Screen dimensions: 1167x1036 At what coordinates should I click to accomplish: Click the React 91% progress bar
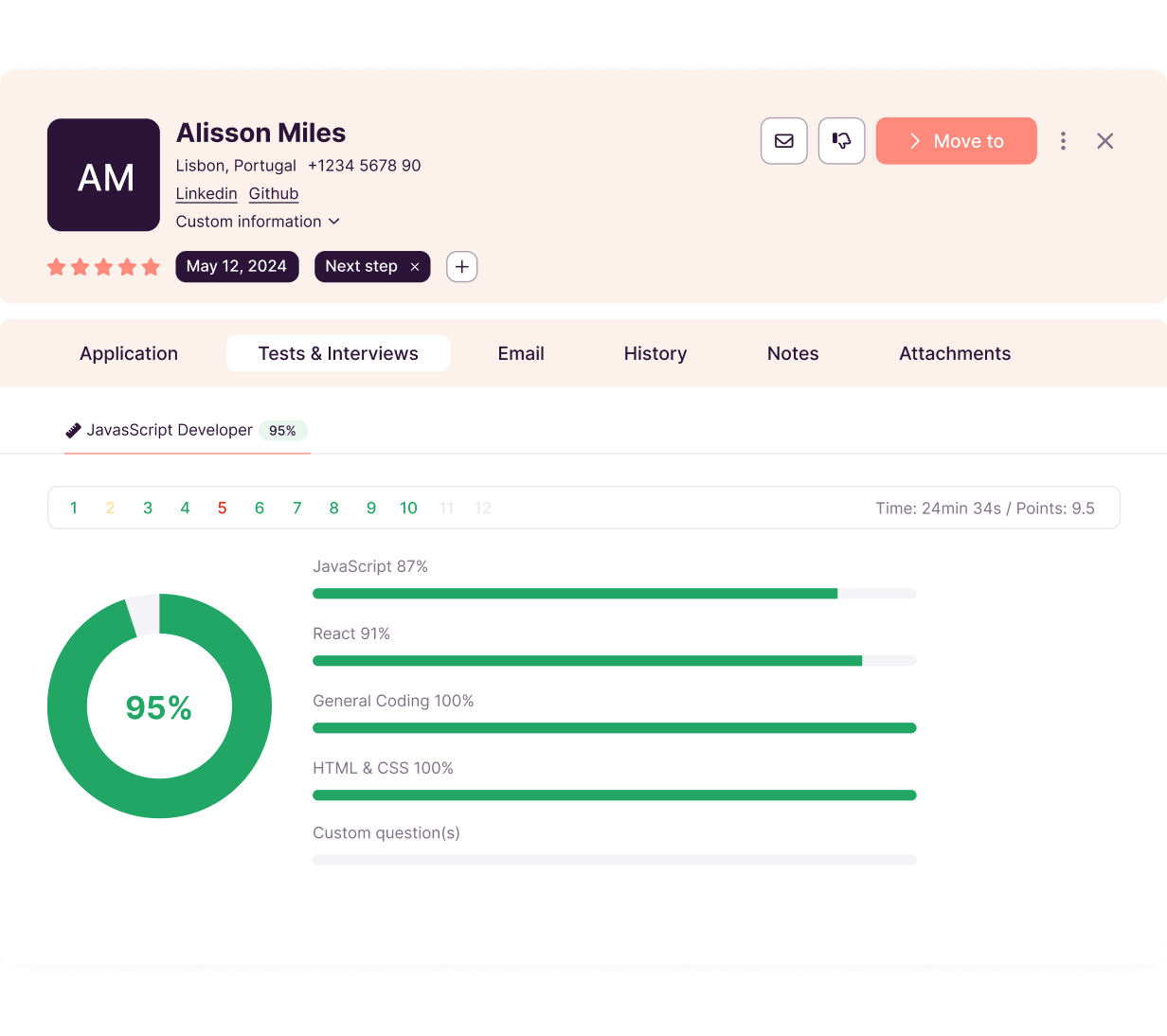[x=614, y=660]
